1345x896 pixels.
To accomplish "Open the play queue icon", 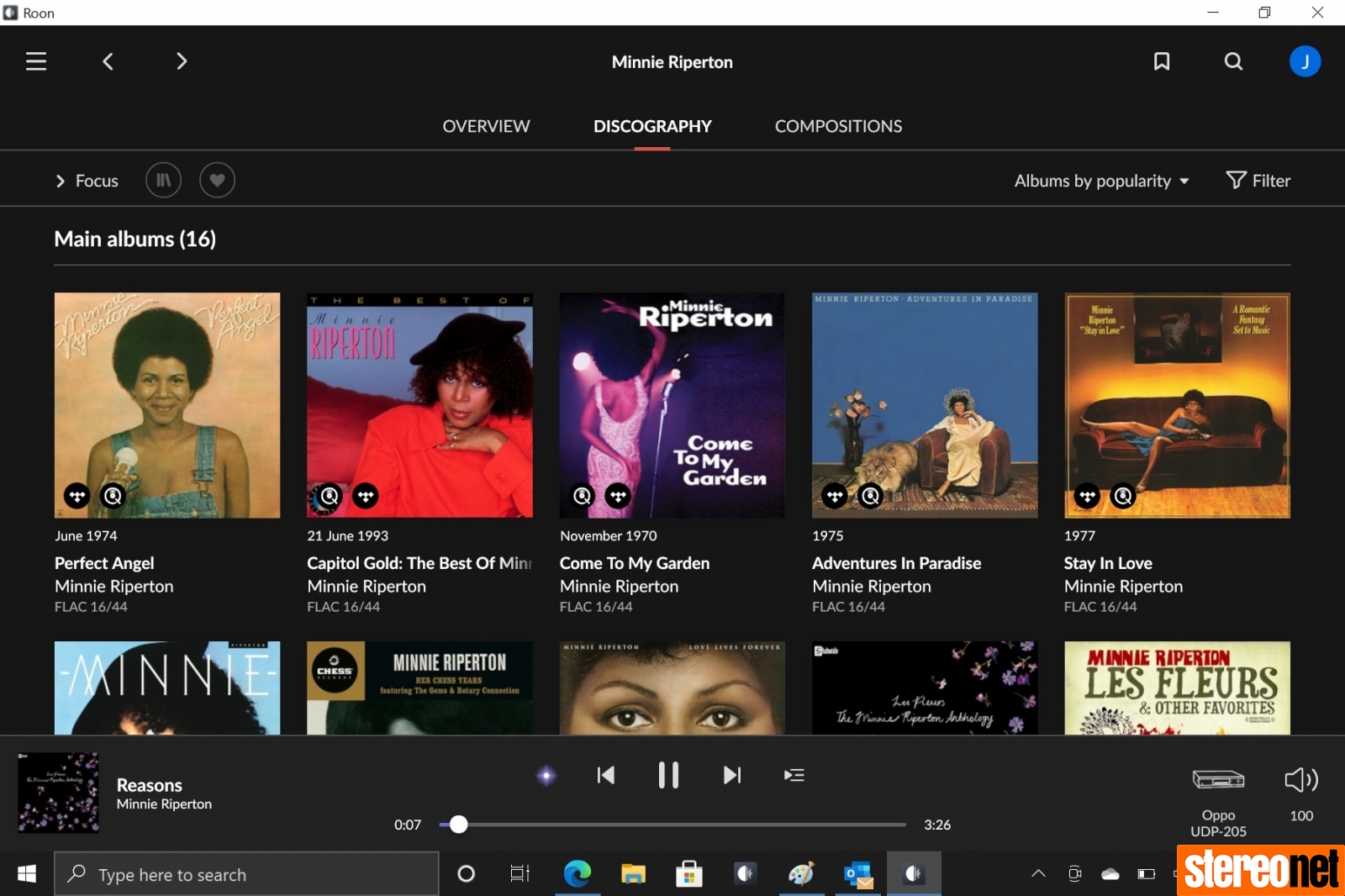I will [x=794, y=775].
